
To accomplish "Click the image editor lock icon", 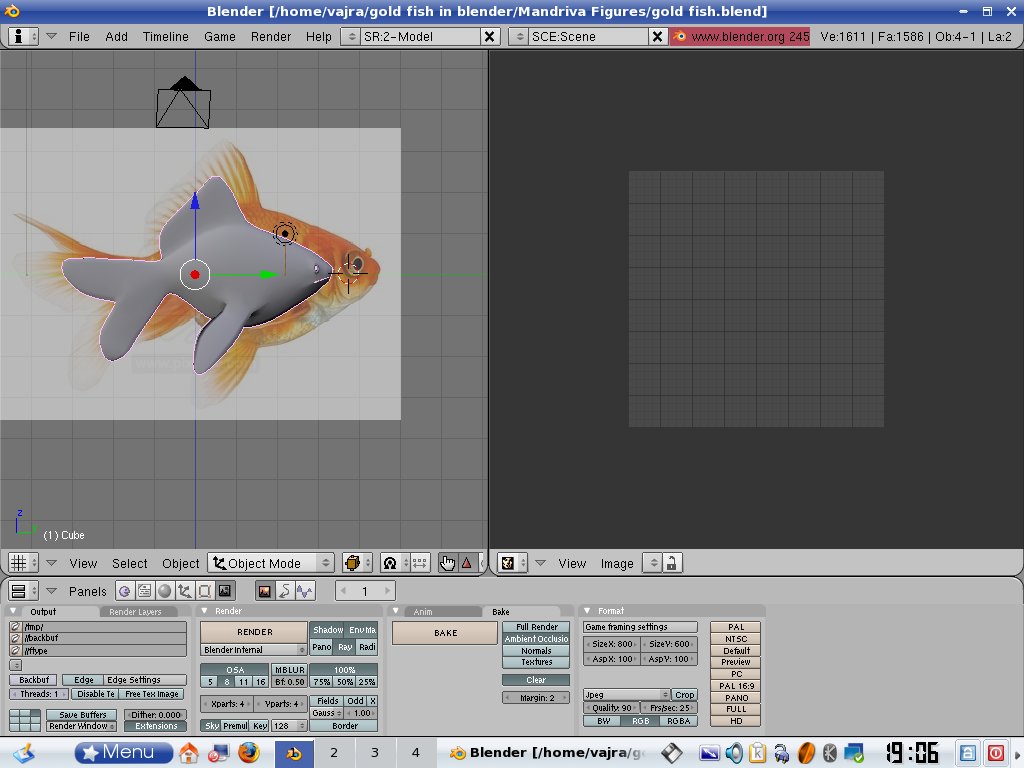I will 672,563.
